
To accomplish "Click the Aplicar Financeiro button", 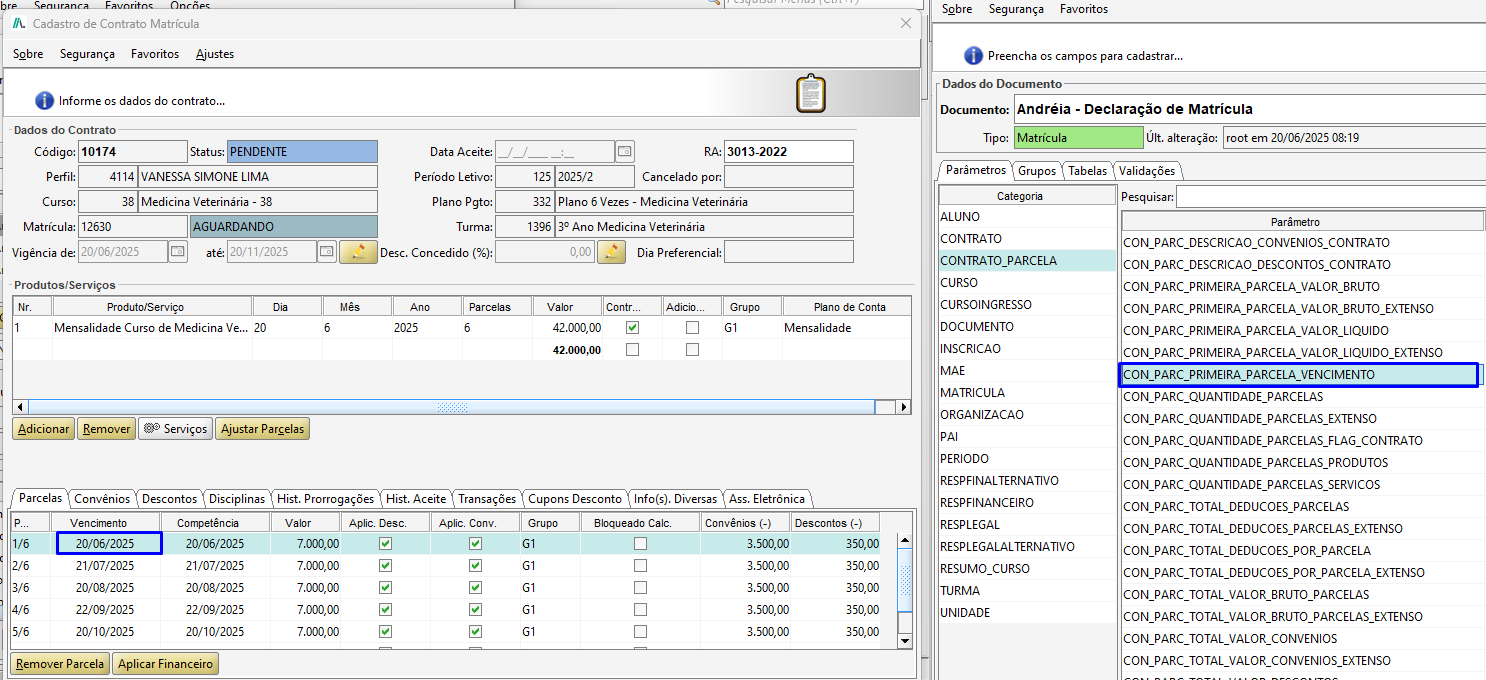I will 165,664.
